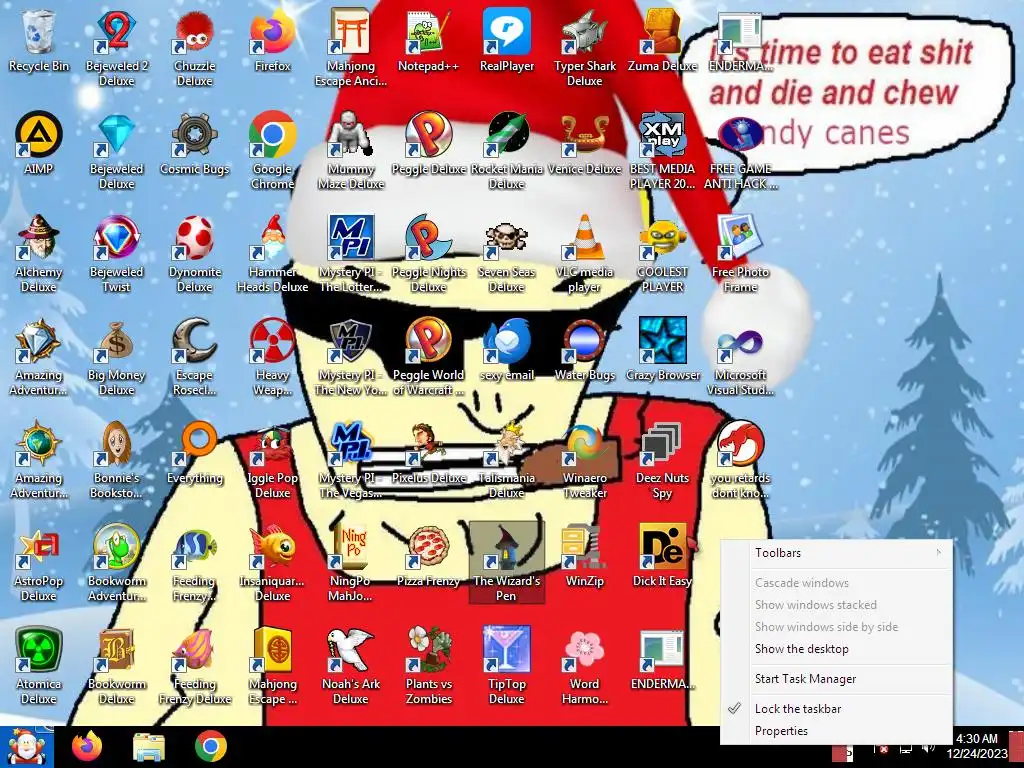Select the Talismania Deluxe shortcut
Screen dimensions: 1024x768
(507, 460)
